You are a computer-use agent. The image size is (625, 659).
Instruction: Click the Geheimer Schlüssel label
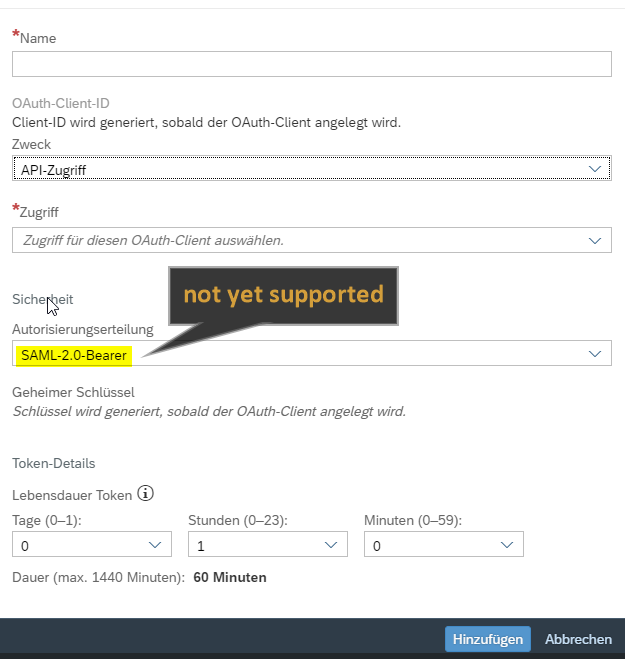pos(73,392)
